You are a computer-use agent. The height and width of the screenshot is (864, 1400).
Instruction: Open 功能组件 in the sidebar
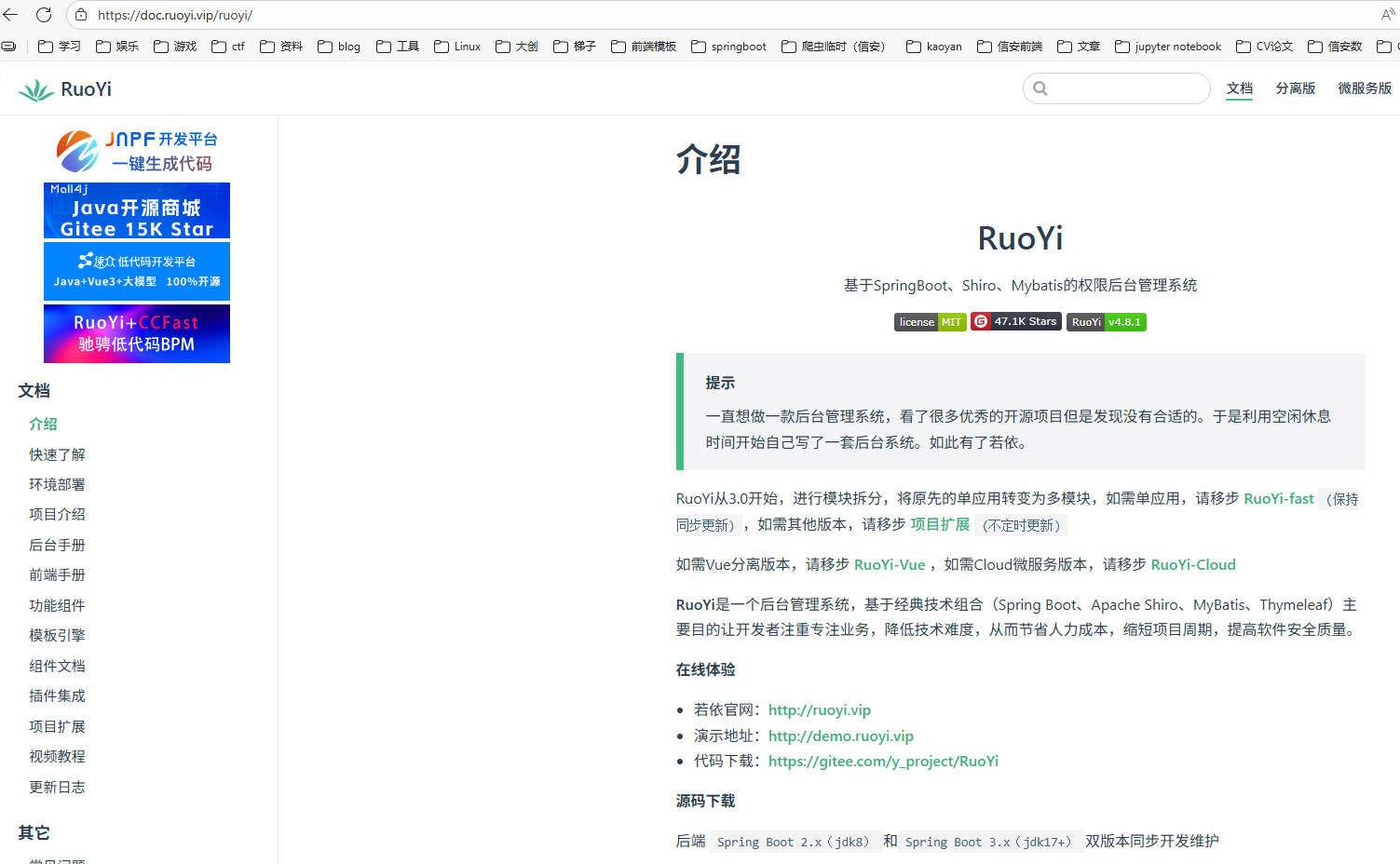[x=57, y=606]
